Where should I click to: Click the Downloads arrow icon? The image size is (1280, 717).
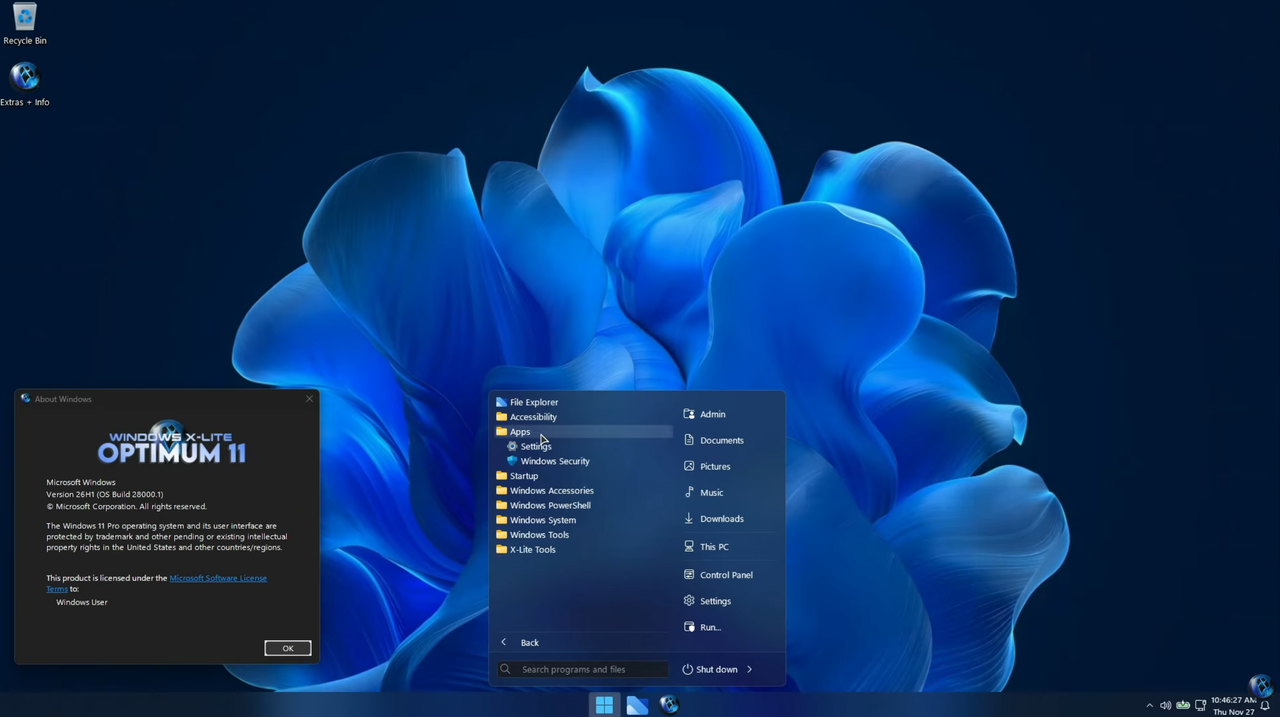(689, 518)
